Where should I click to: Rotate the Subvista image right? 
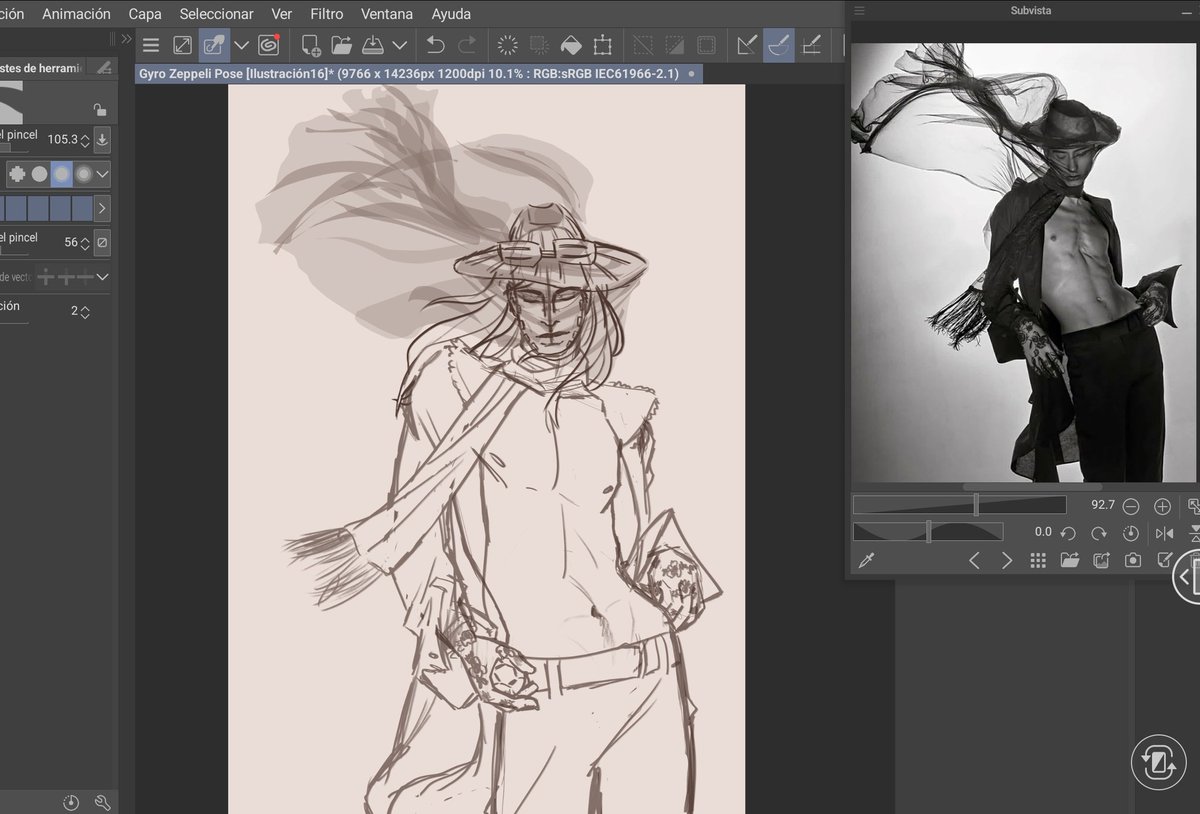click(x=1099, y=533)
